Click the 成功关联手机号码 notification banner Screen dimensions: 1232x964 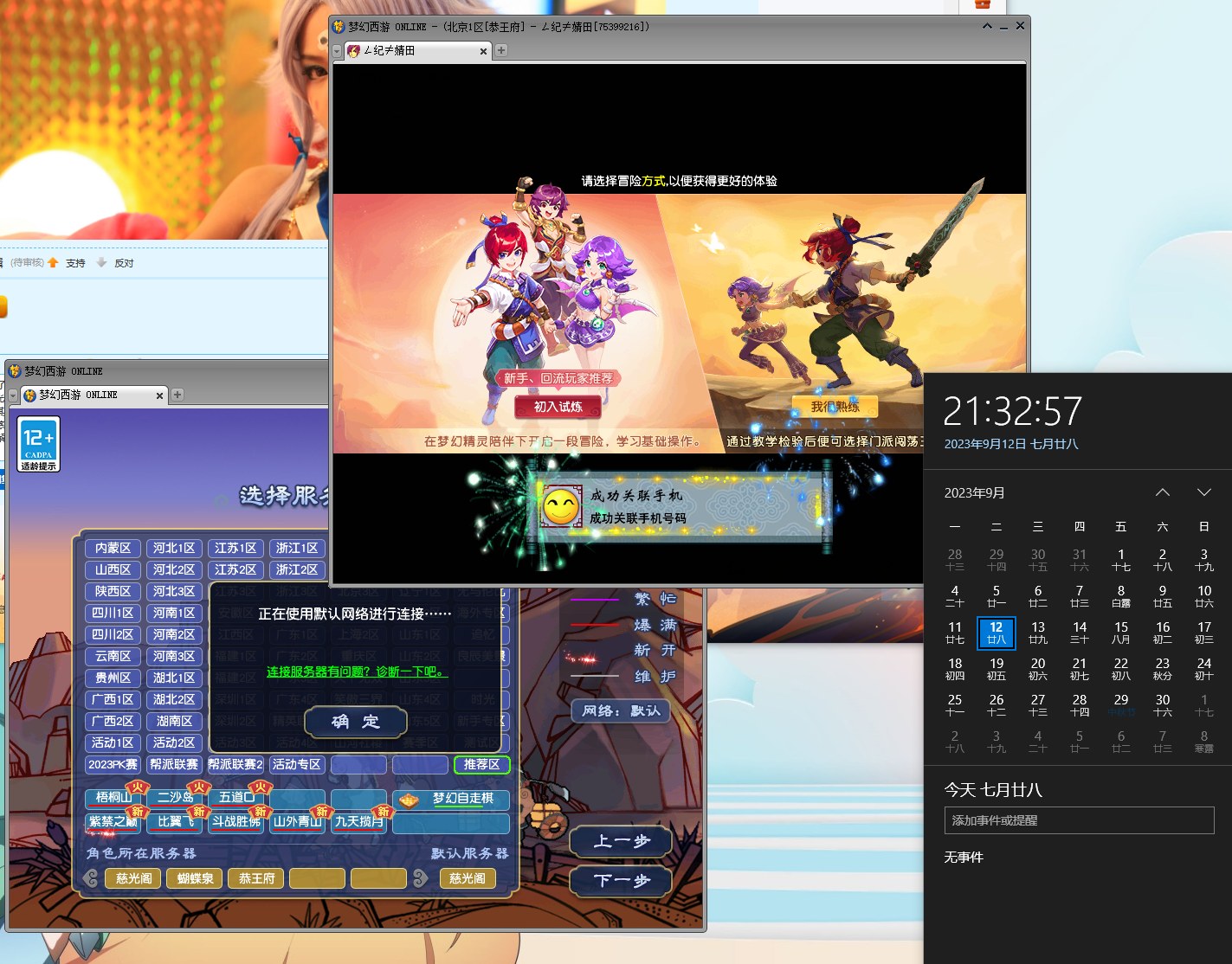point(681,507)
